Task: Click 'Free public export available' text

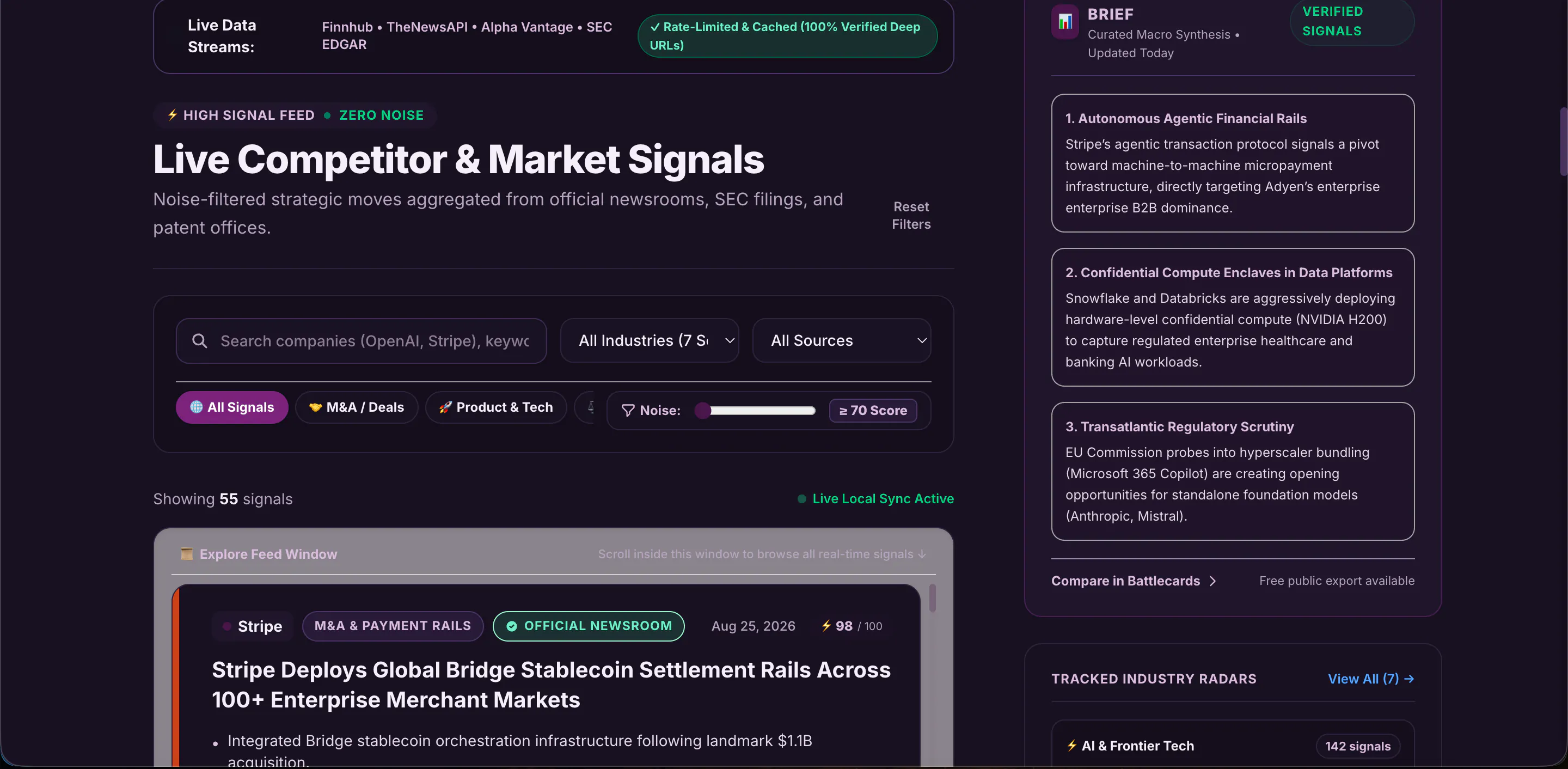Action: pos(1337,581)
